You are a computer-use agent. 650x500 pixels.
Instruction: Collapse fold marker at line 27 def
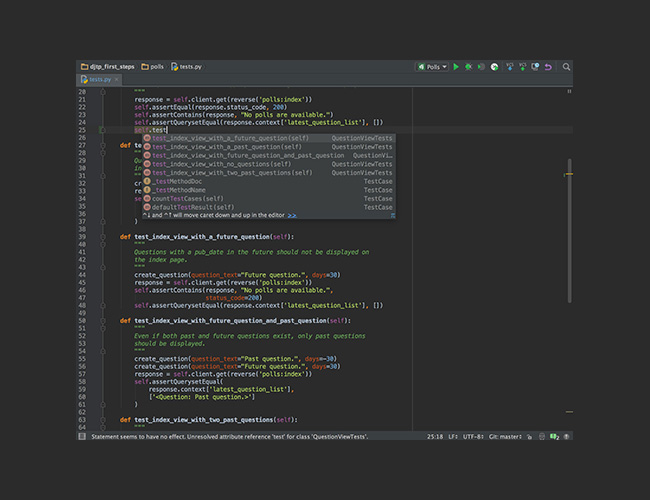(x=103, y=146)
